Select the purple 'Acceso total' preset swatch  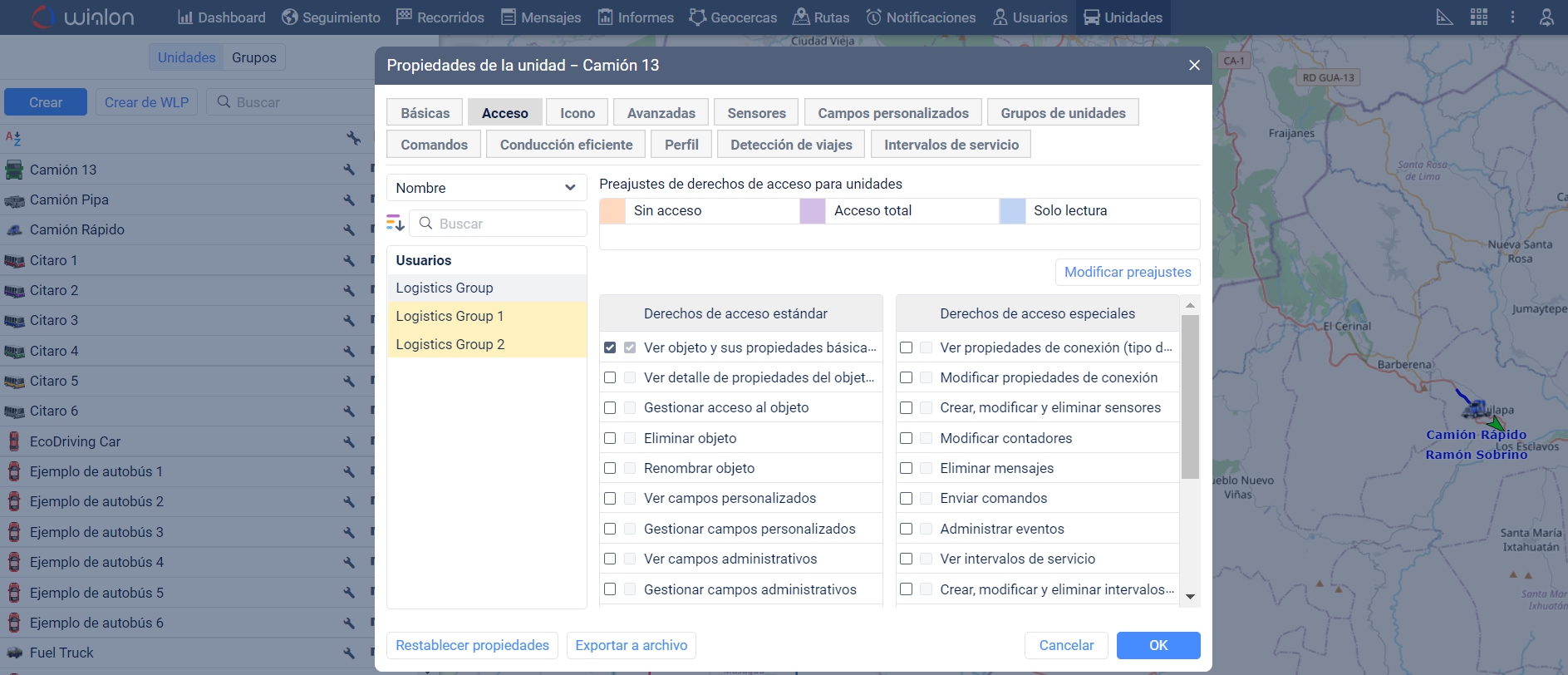pyautogui.click(x=812, y=211)
